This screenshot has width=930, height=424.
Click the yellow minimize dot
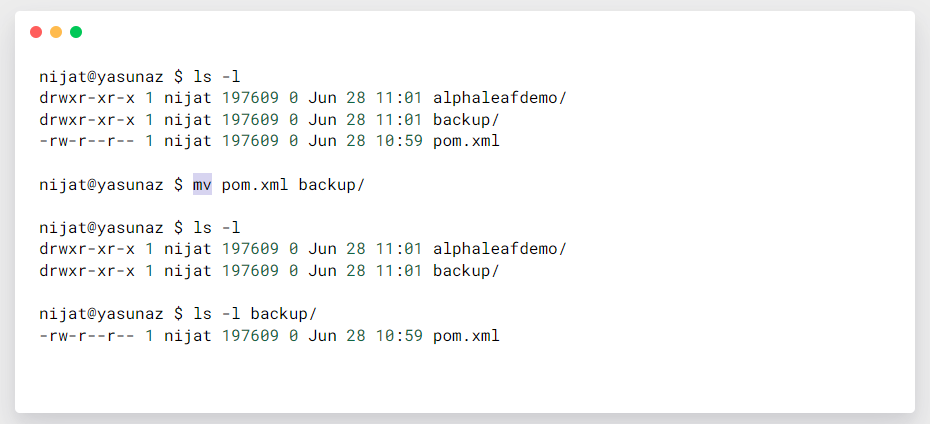tap(56, 32)
